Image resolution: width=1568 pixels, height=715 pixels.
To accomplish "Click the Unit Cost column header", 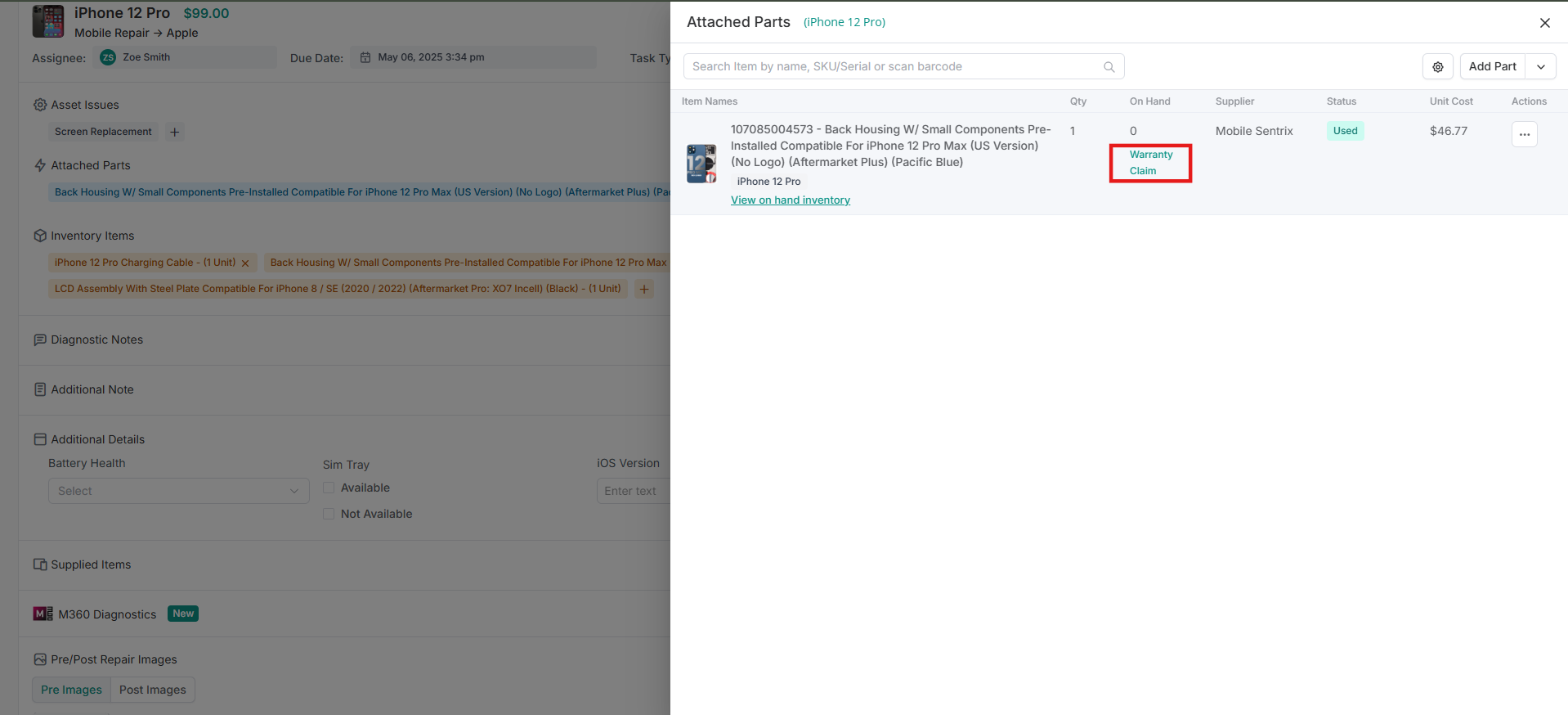I will 1451,101.
